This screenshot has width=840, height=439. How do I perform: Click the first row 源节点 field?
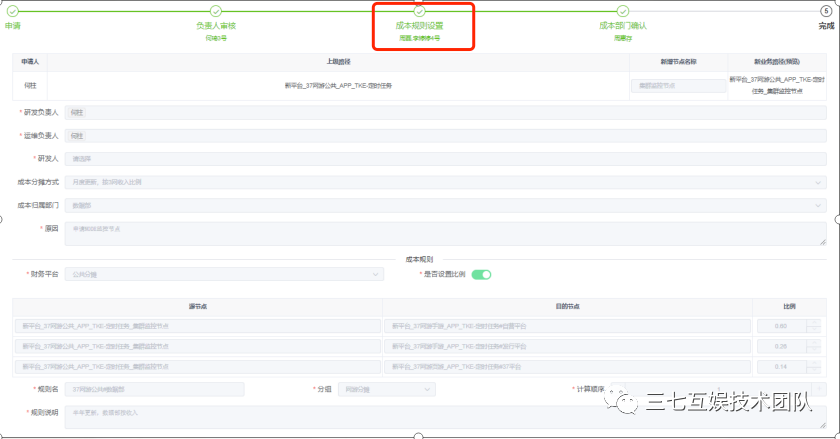198,326
